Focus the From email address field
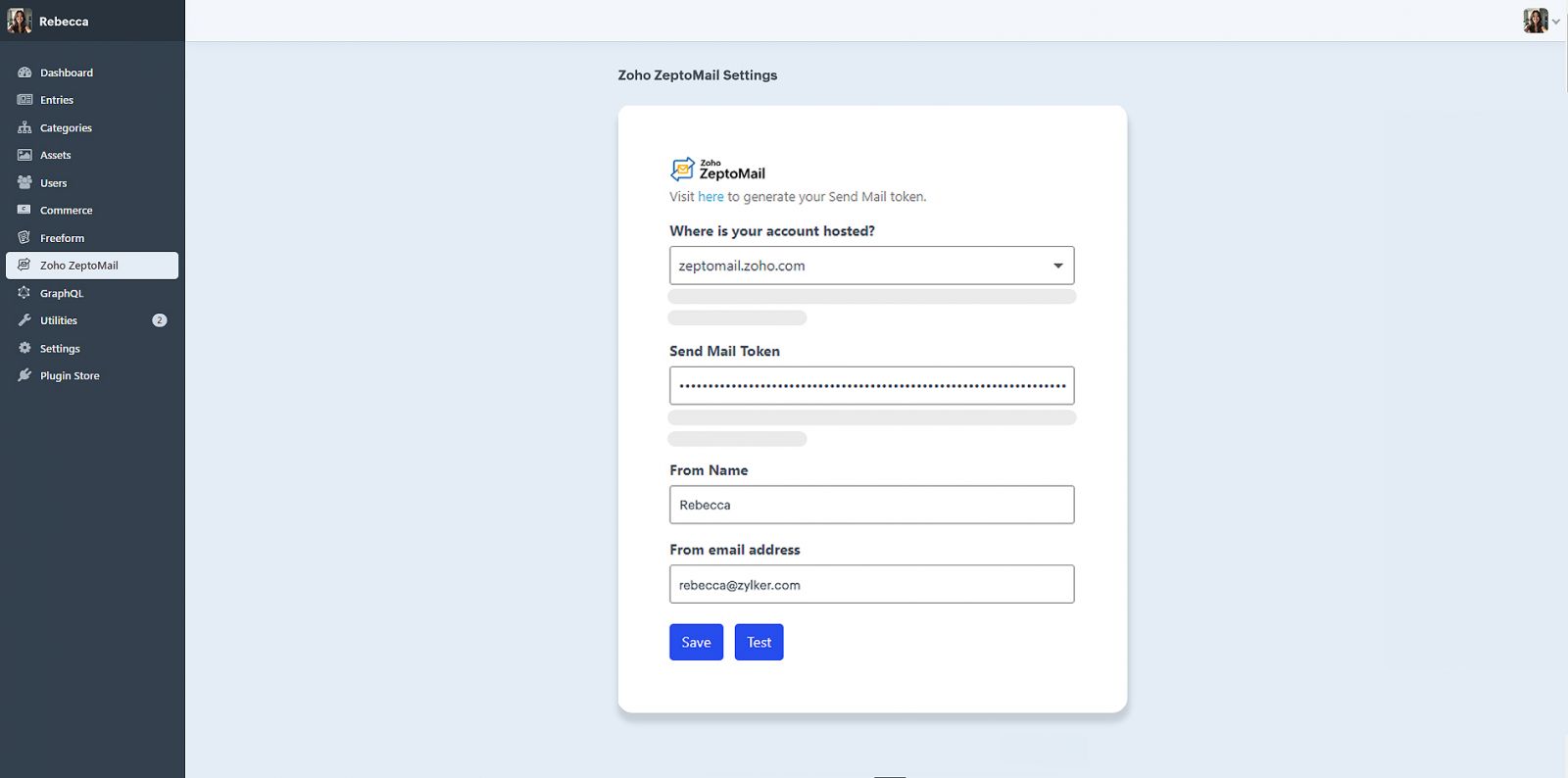The height and width of the screenshot is (778, 1568). point(871,585)
